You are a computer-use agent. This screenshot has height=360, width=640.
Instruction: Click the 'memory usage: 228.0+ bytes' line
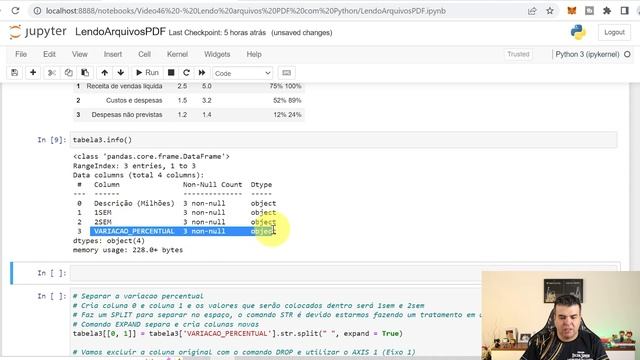click(x=128, y=250)
